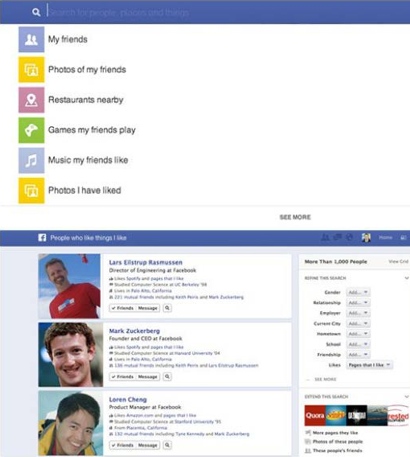Click the Quora page thumbnail
The image size is (410, 457).
coord(315,416)
